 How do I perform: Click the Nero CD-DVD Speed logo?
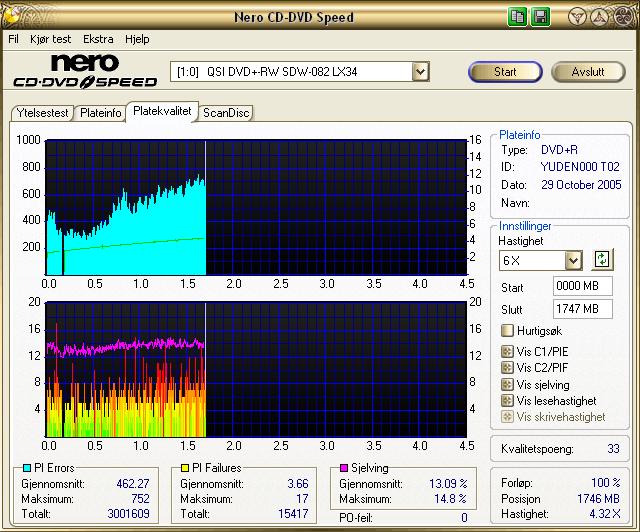tap(85, 71)
